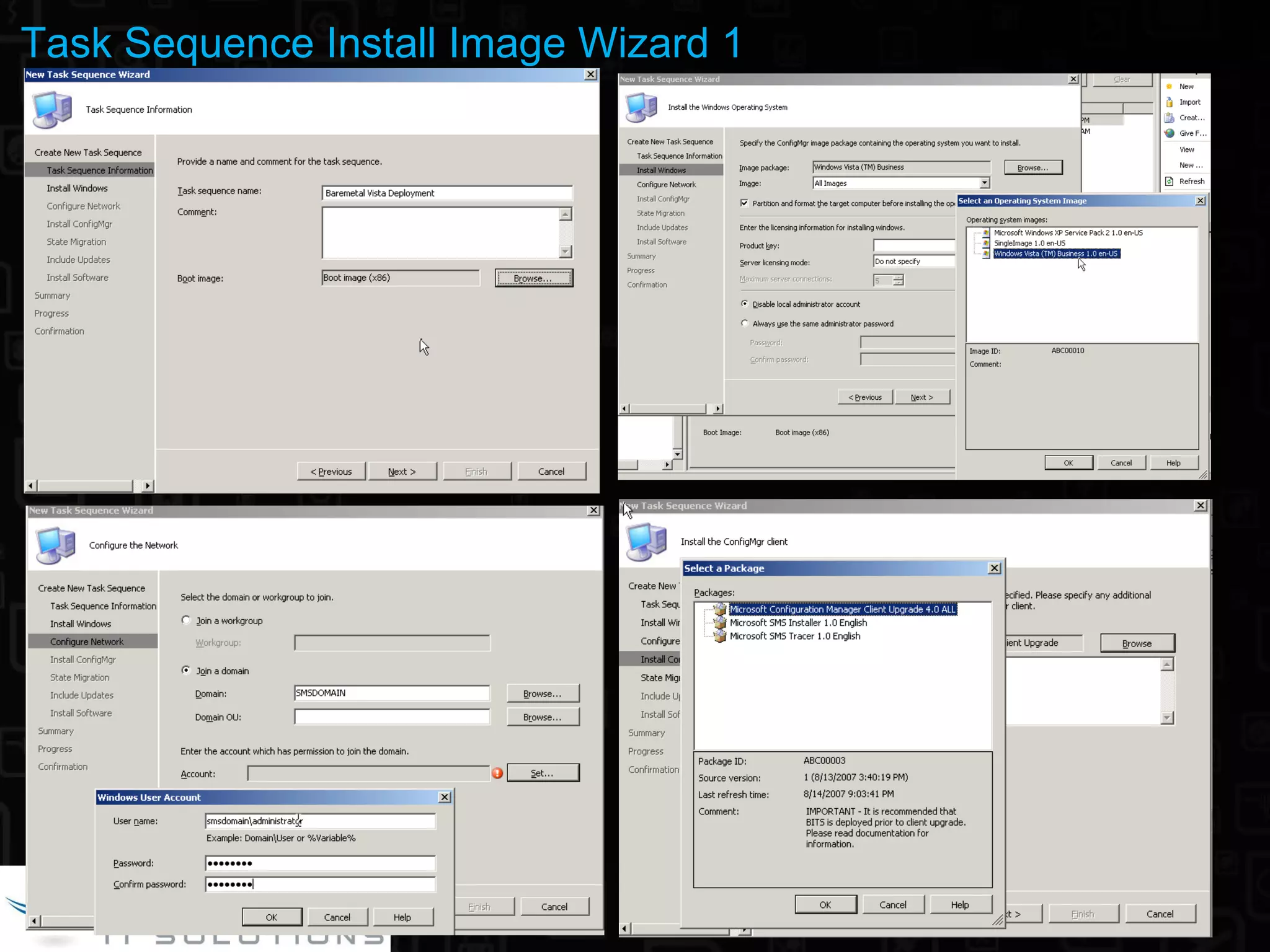Select Microsoft Windows XP Service Pack 2 image icon
Viewport: 1270px width, 952px height.
[x=986, y=233]
